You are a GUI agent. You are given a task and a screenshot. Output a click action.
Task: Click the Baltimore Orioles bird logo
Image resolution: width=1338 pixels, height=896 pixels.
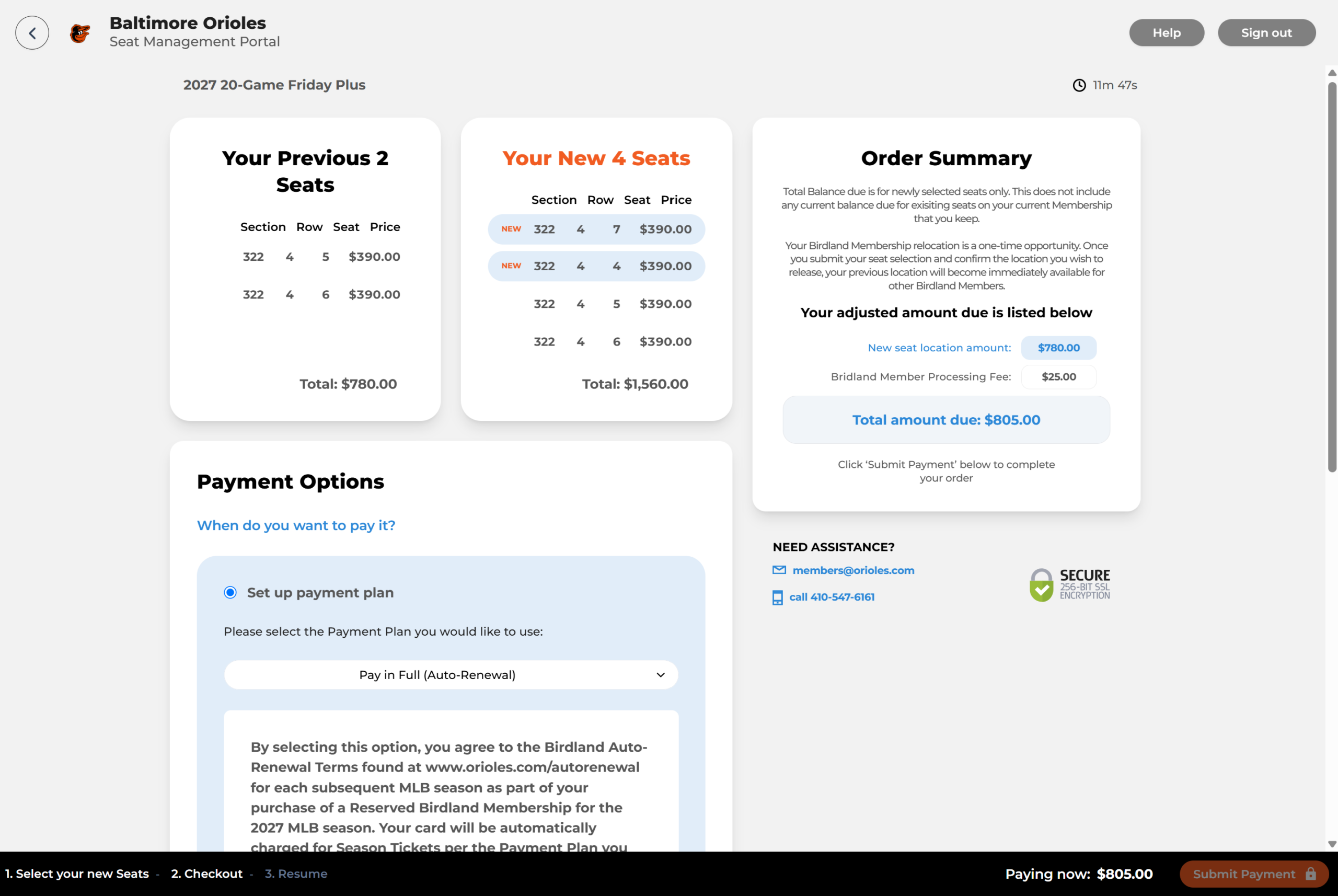click(80, 33)
